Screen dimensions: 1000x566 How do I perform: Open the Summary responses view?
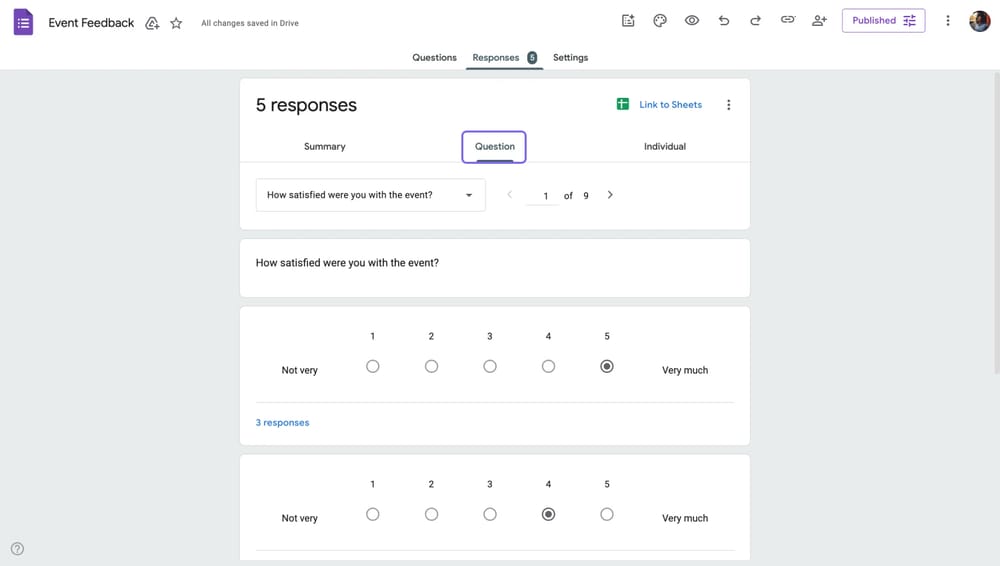coord(325,146)
